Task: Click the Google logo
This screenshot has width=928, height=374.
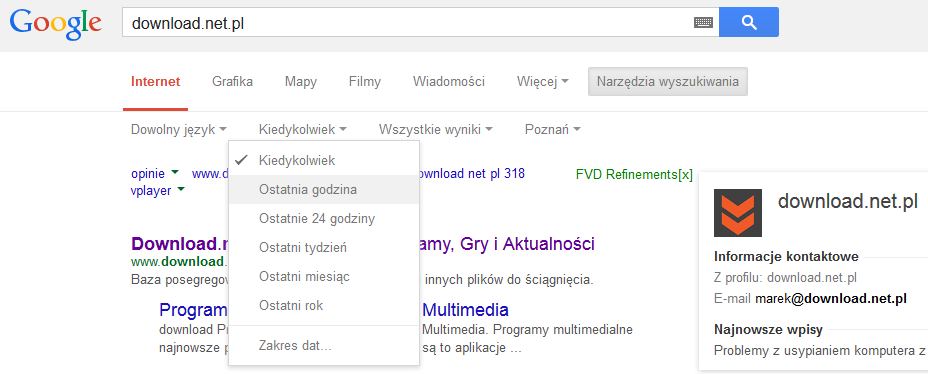Action: pos(56,23)
